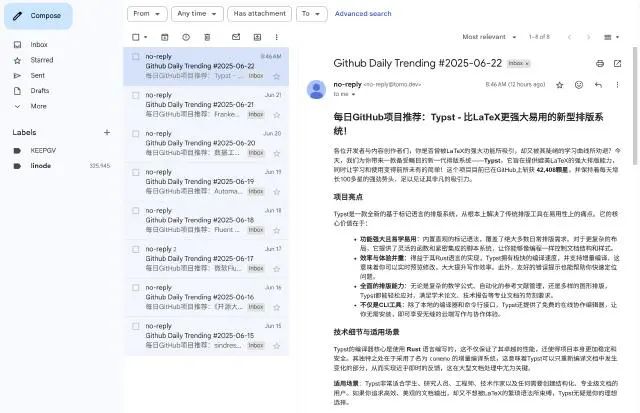Add emoji reaction to open email
Viewport: 640px width, 413px height.
click(579, 85)
